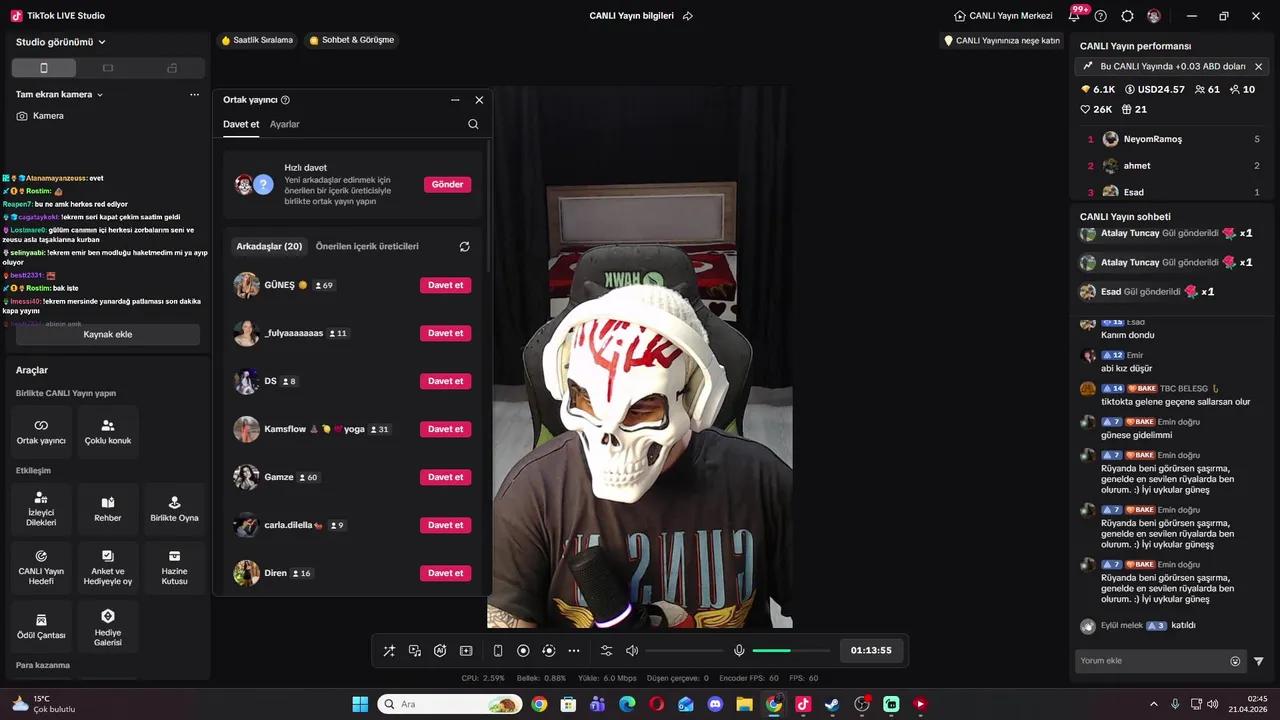Open İzleyici Dilekleri panel
Viewport: 1280px width, 720px height.
(41, 509)
